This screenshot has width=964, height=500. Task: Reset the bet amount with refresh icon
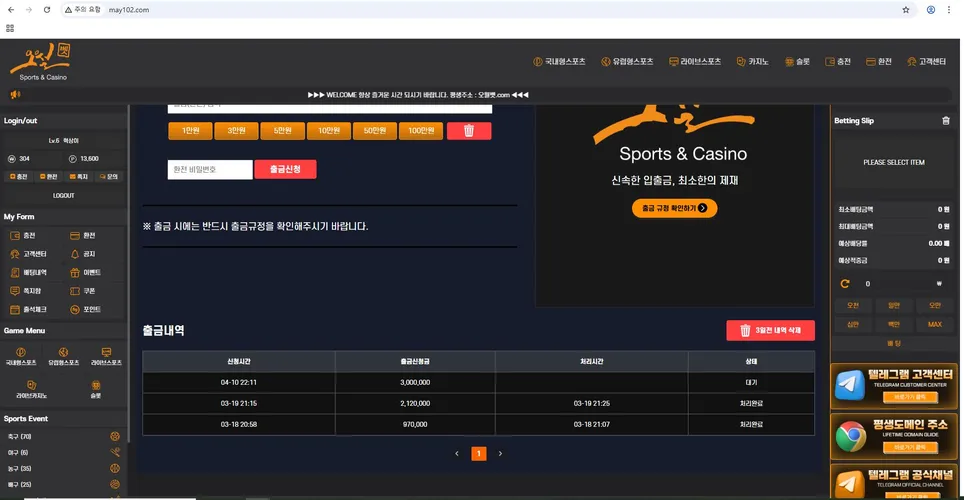(x=845, y=284)
